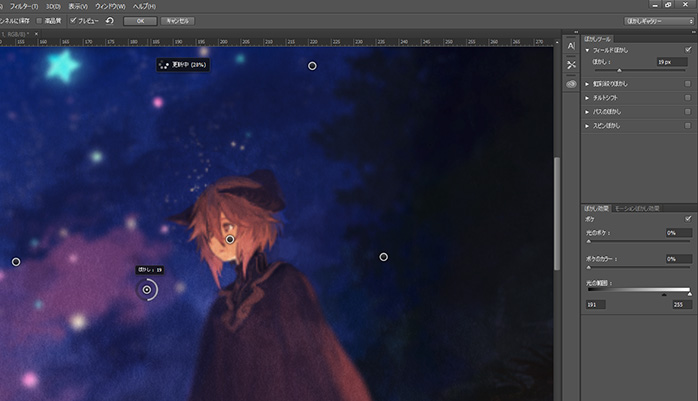Open the 表示(V) menu
The image size is (698, 401).
[x=78, y=7]
